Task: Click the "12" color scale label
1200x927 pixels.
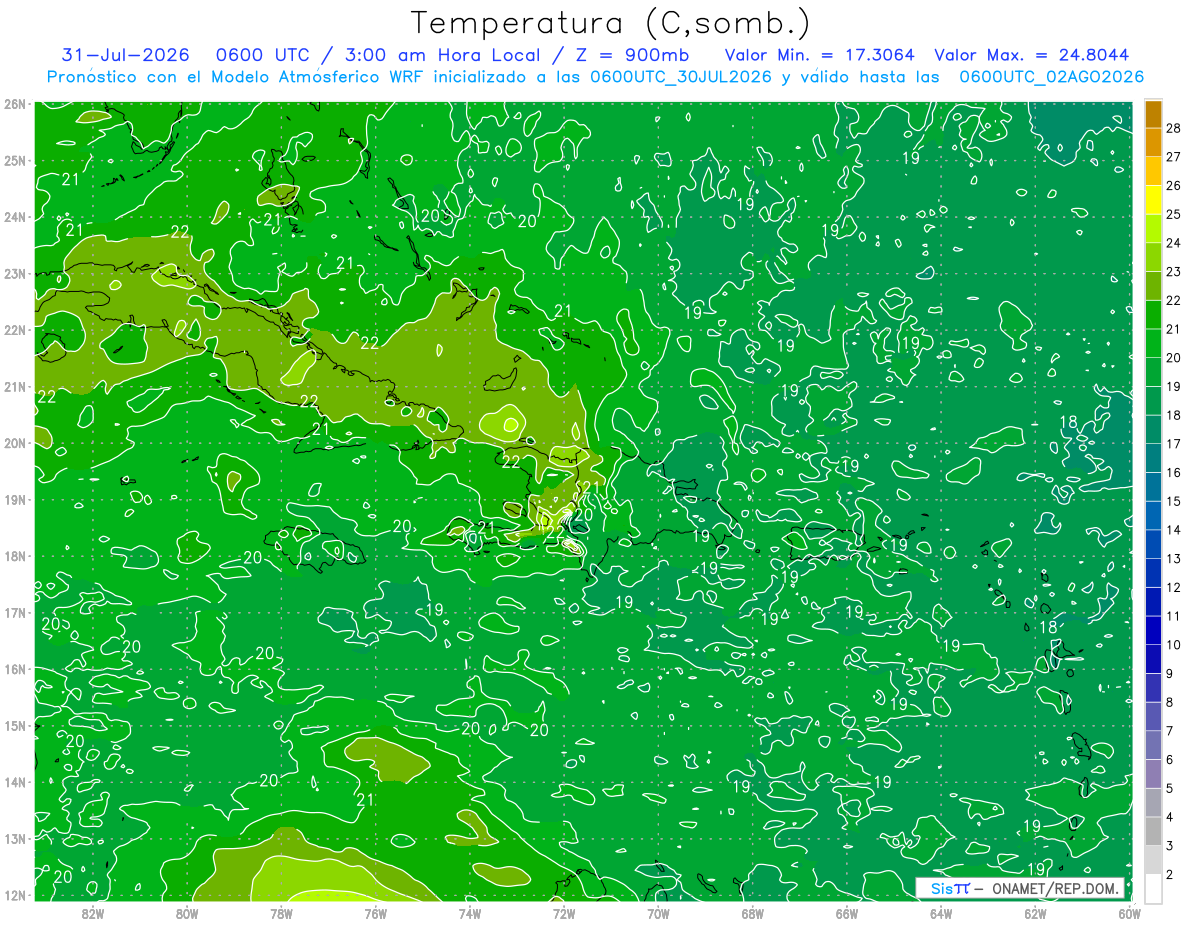Action: [x=1174, y=588]
